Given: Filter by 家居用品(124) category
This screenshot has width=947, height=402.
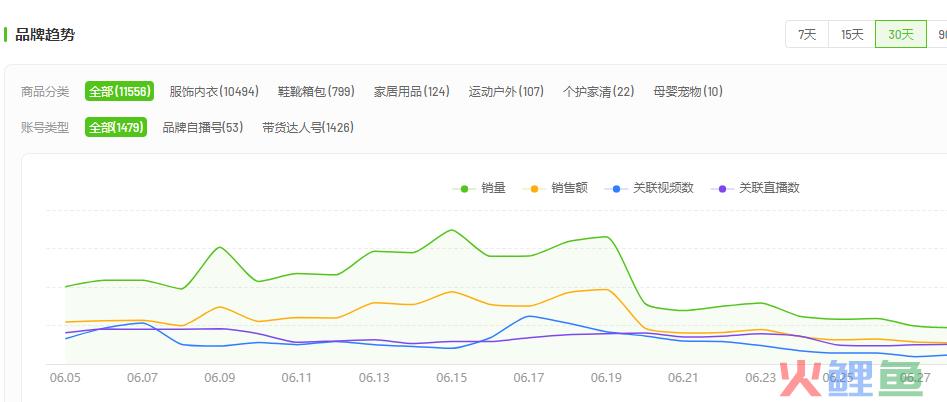Looking at the screenshot, I should pyautogui.click(x=411, y=92).
